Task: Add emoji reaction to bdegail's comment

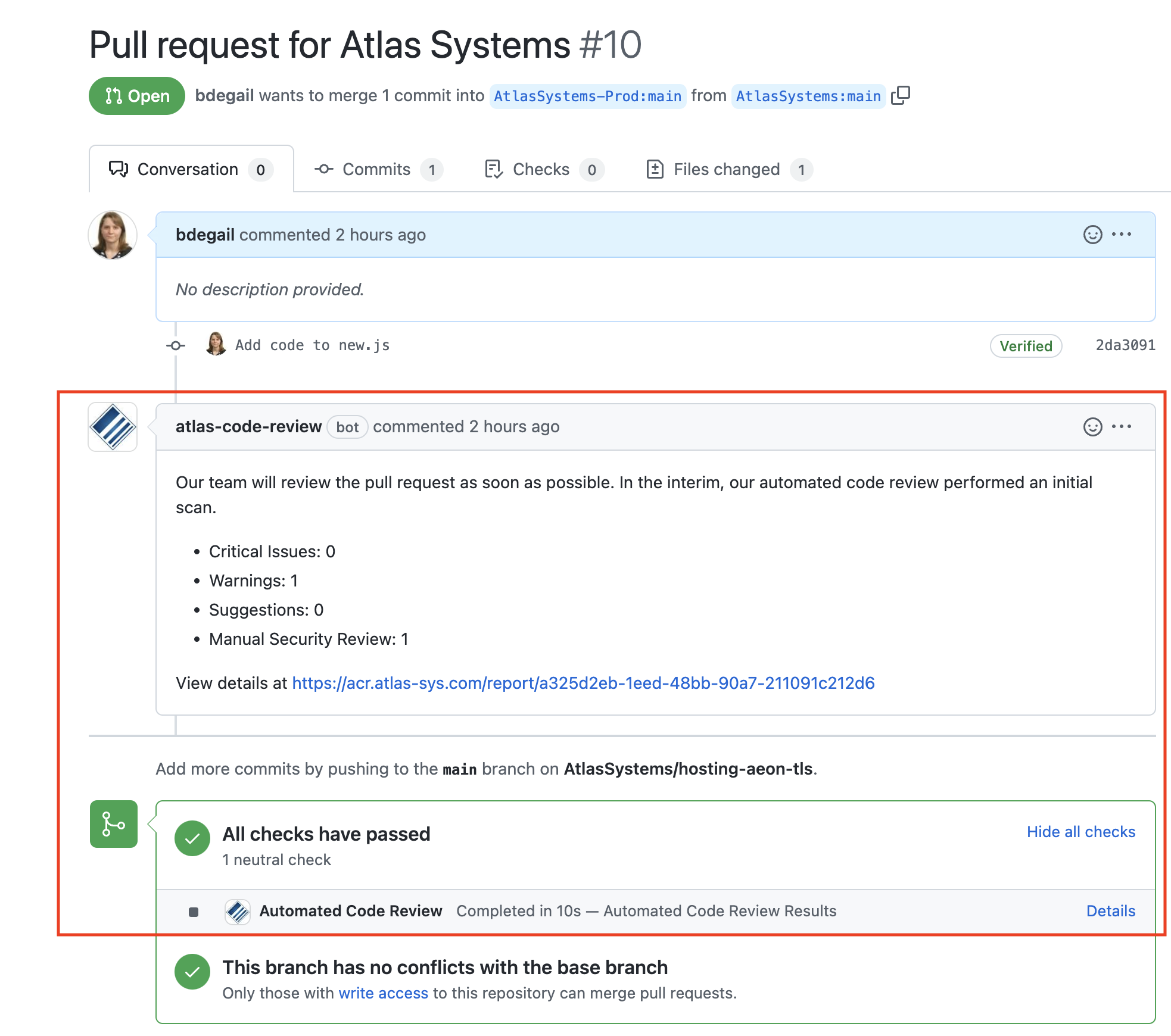Action: (1092, 235)
